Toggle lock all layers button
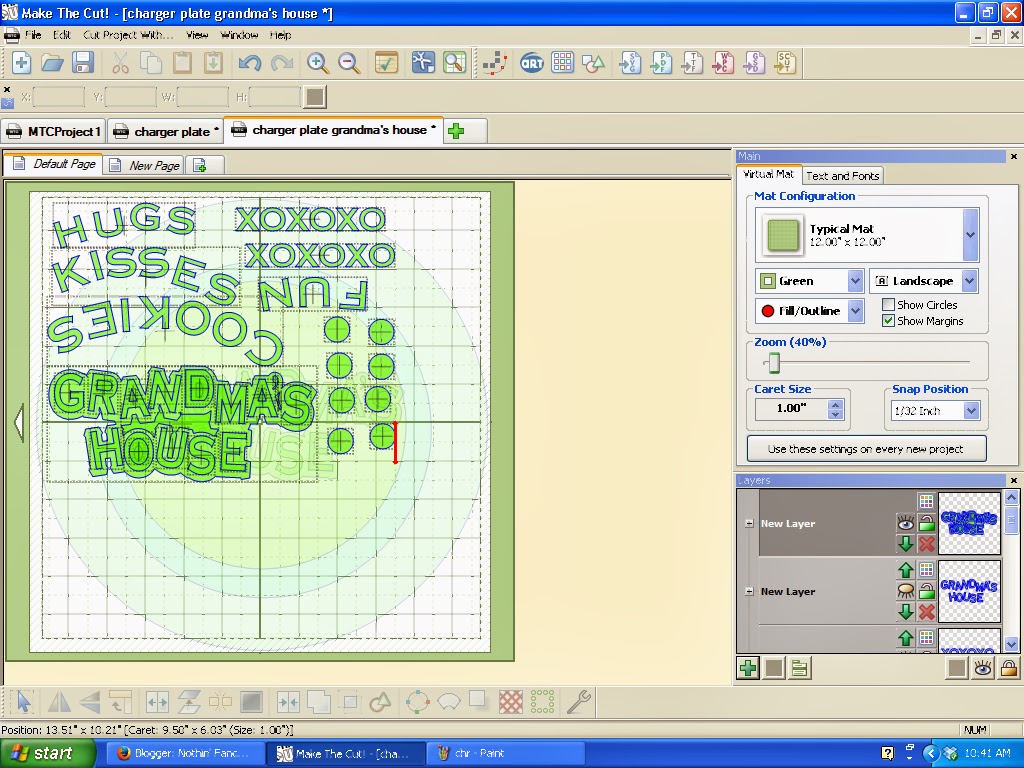 (x=1008, y=667)
